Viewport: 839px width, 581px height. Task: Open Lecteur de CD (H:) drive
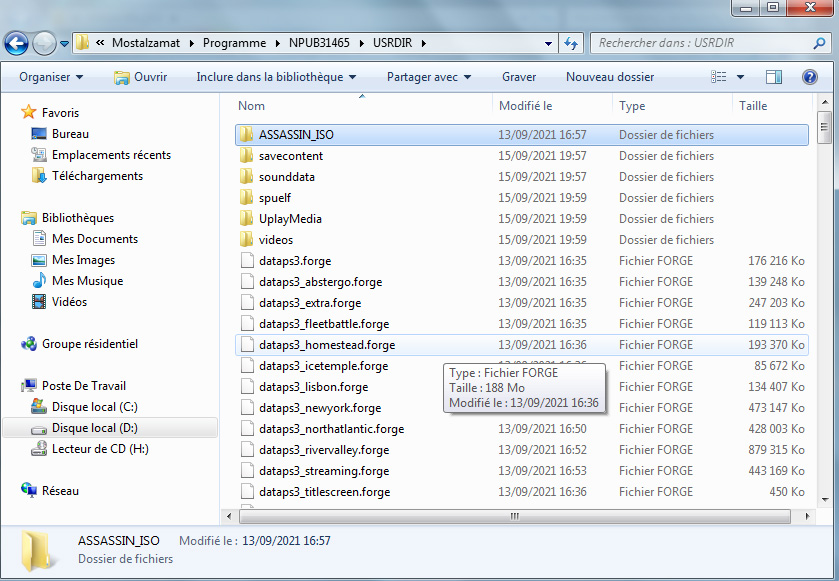pyautogui.click(x=100, y=449)
